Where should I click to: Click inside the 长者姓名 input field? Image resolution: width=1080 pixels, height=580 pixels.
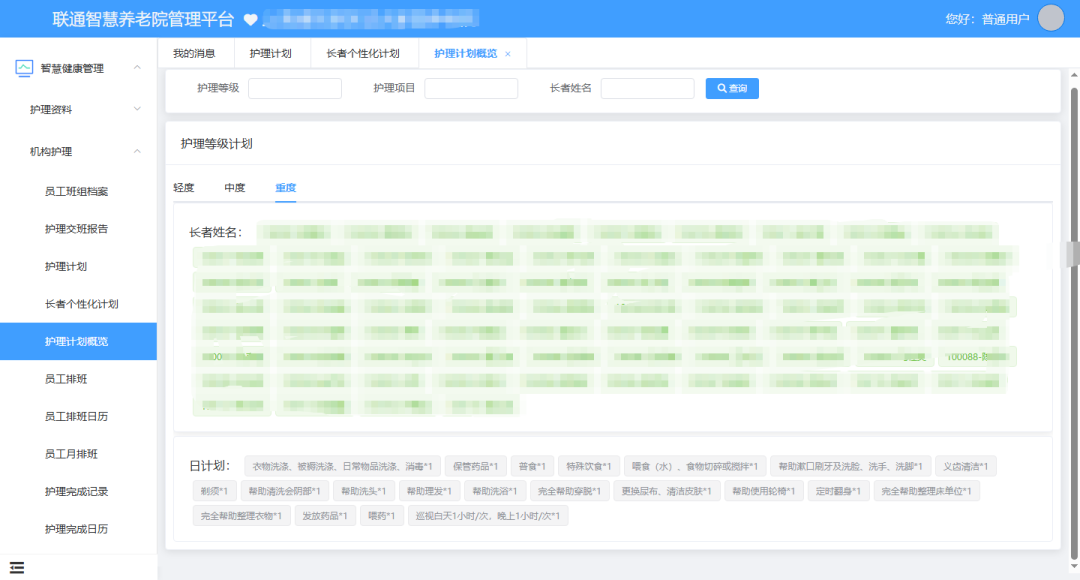[x=647, y=88]
